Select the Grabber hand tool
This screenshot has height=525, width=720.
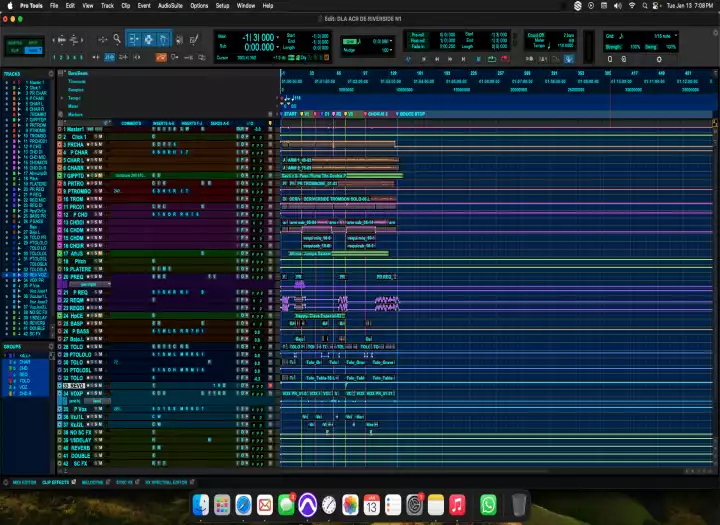pos(163,40)
